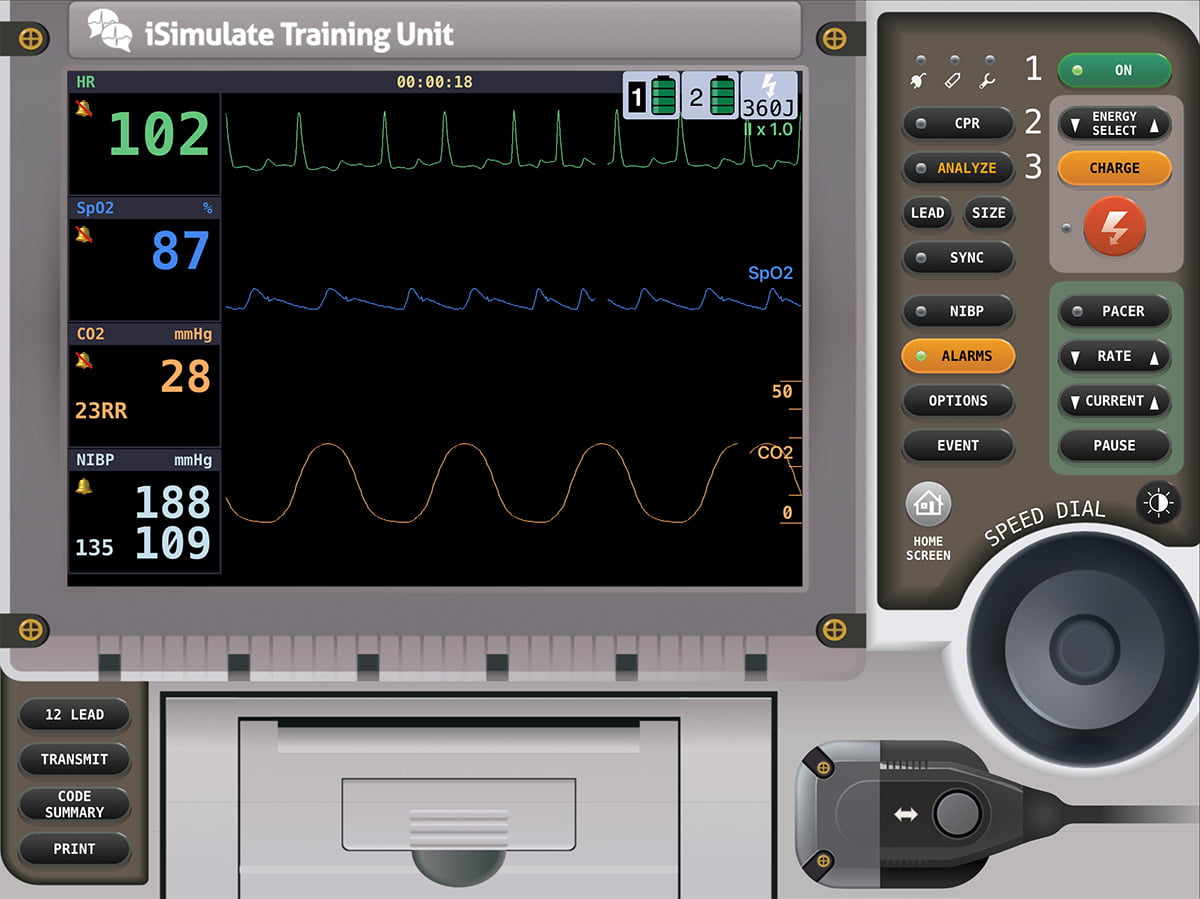Viewport: 1200px width, 899px height.
Task: Select the 23RR respiratory rate reading
Action: (x=101, y=411)
